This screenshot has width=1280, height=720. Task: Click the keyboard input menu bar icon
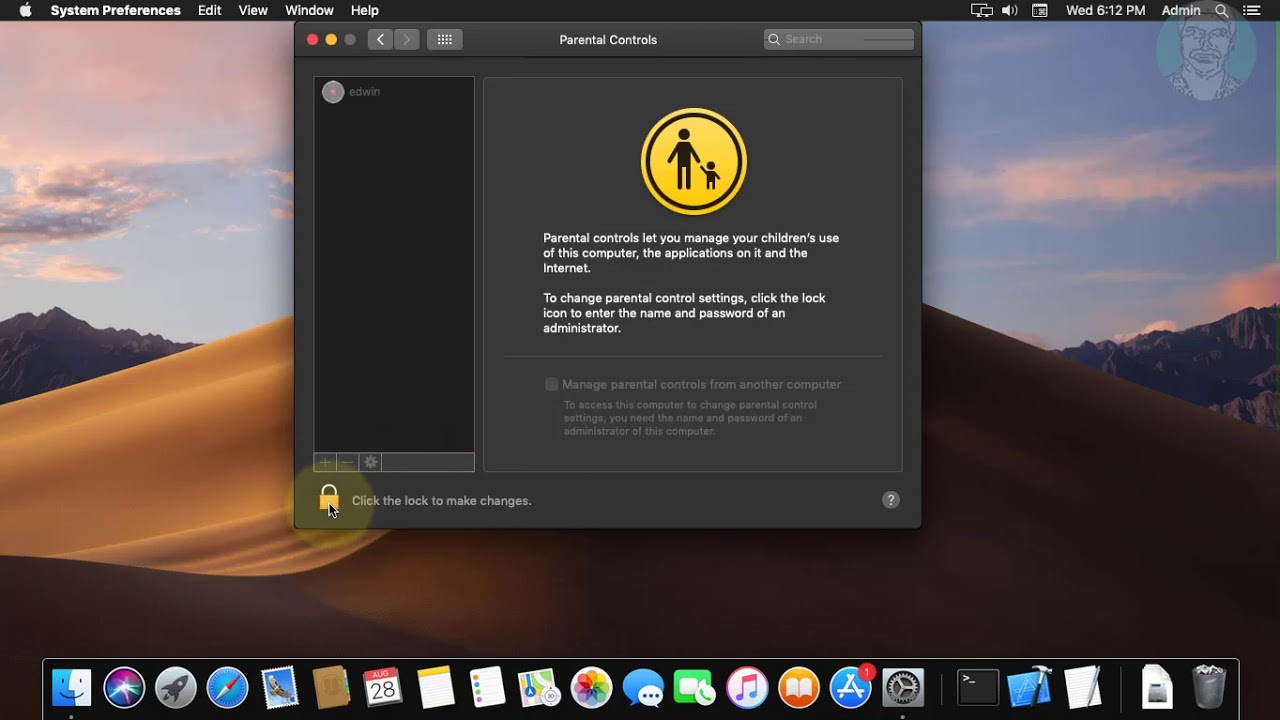pos(1040,10)
